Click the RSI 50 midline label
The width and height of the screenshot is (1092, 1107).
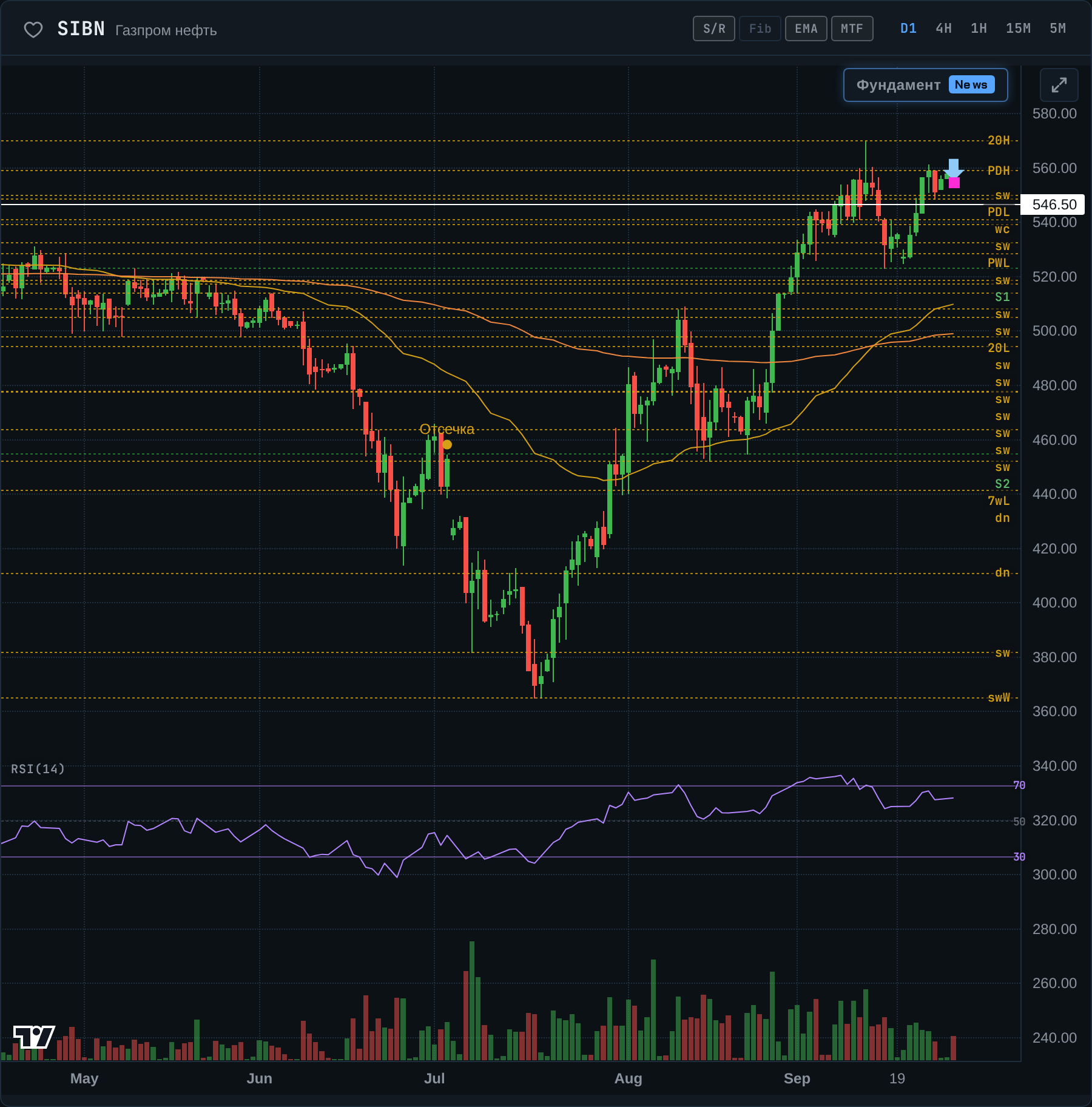tap(1019, 822)
